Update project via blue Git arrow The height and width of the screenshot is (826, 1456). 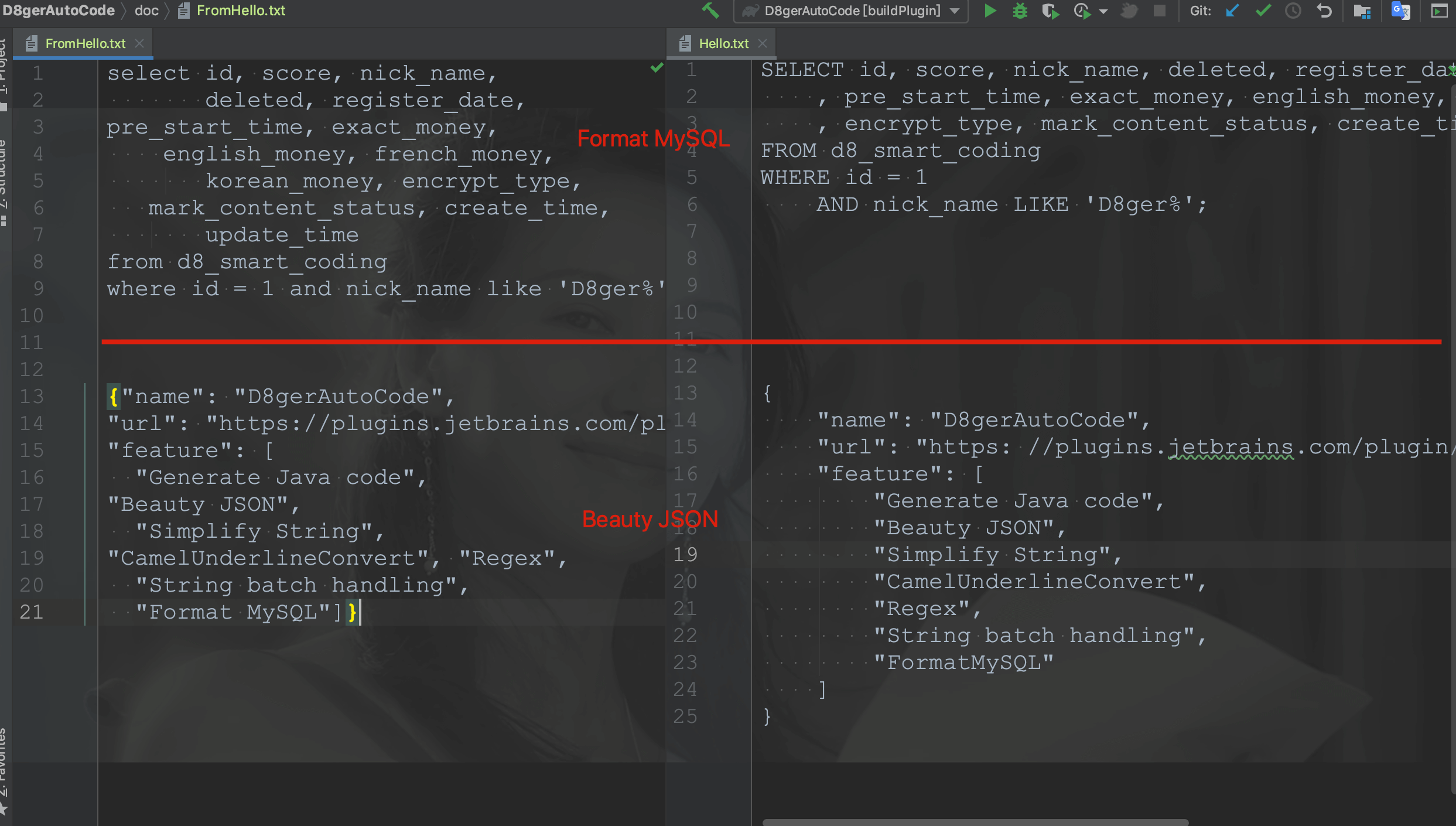[1232, 11]
